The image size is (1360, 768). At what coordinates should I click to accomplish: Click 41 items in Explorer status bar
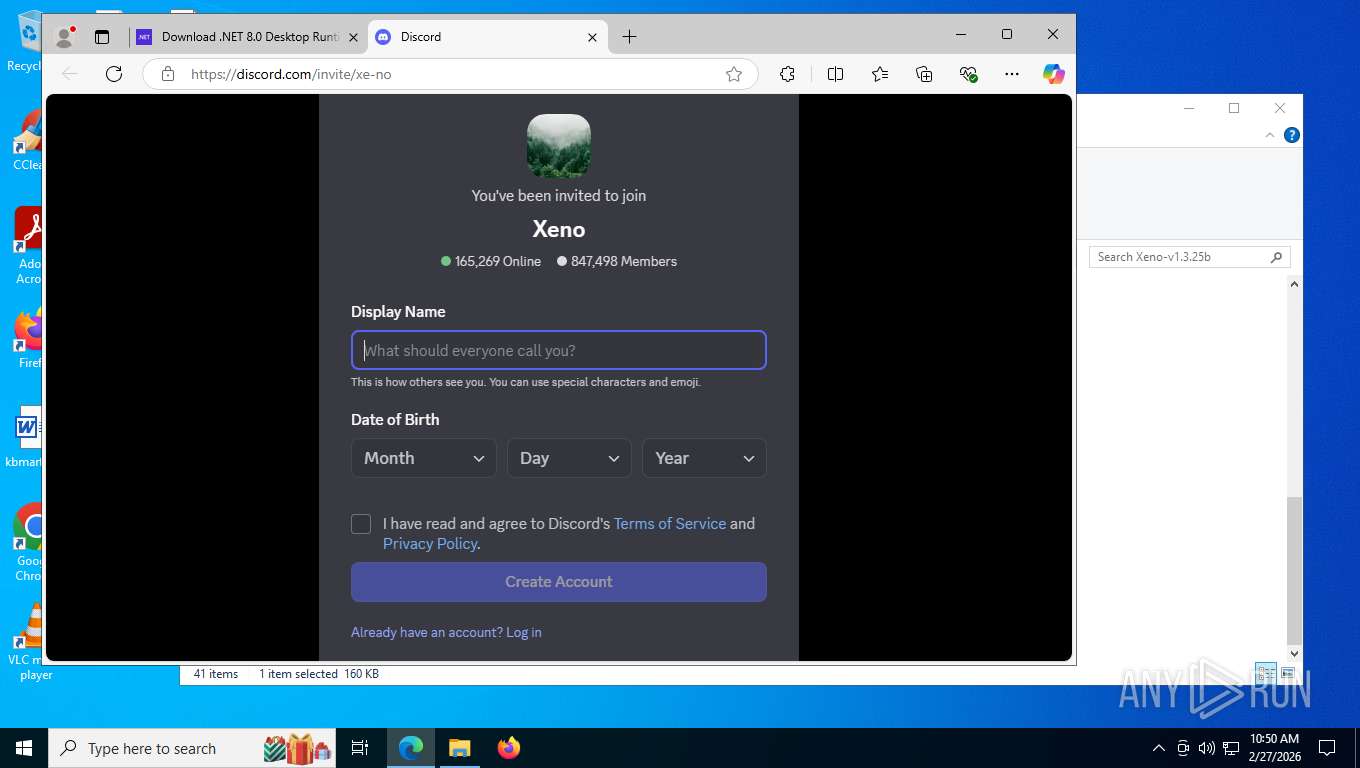pos(215,674)
